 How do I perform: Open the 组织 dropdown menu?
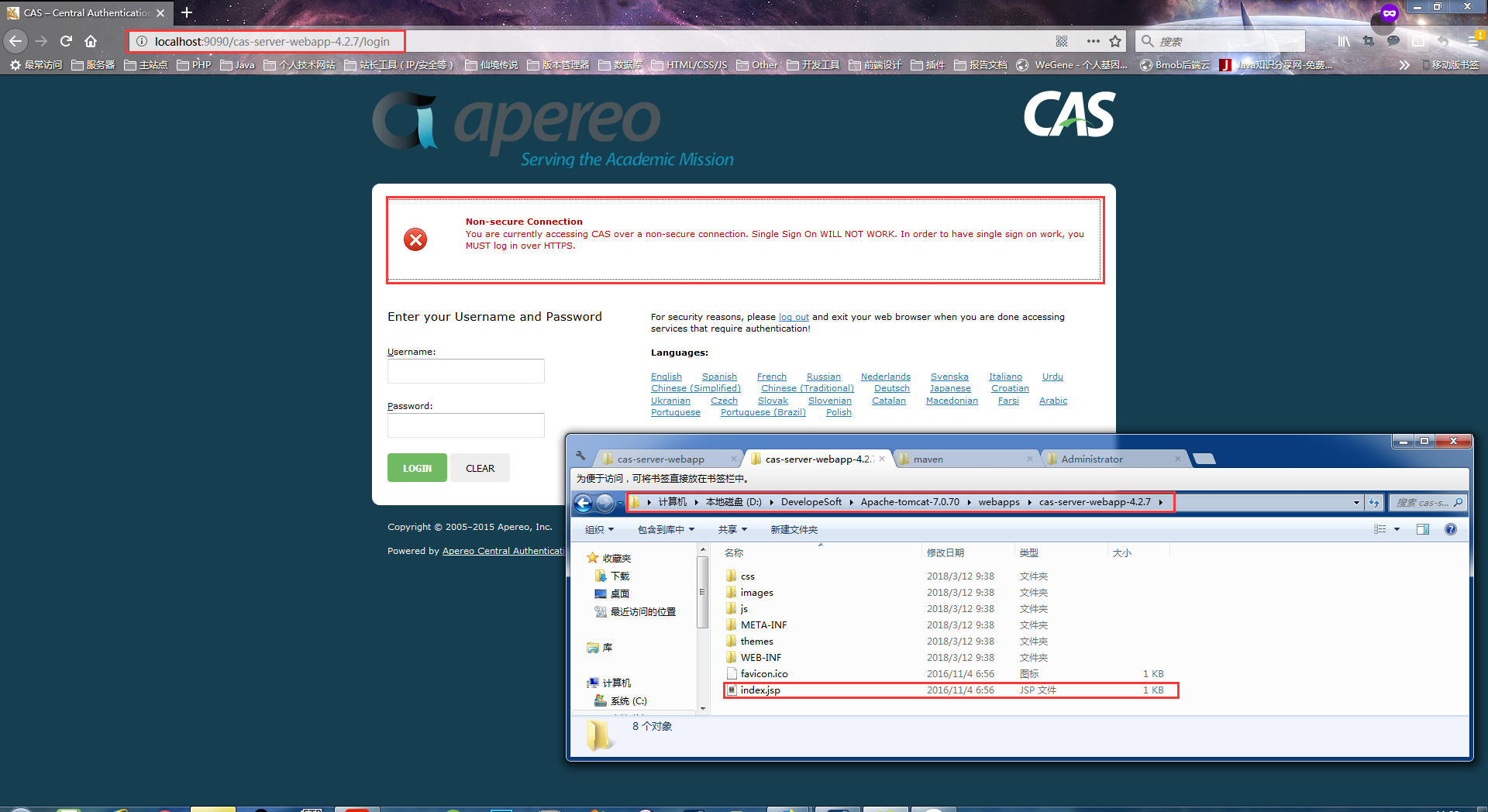click(599, 529)
